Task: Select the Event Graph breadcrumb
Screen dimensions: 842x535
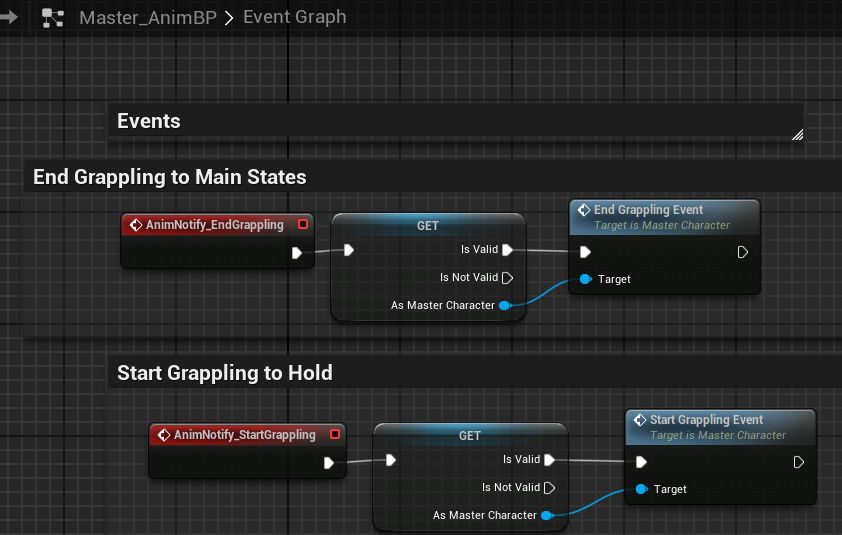Action: (294, 17)
